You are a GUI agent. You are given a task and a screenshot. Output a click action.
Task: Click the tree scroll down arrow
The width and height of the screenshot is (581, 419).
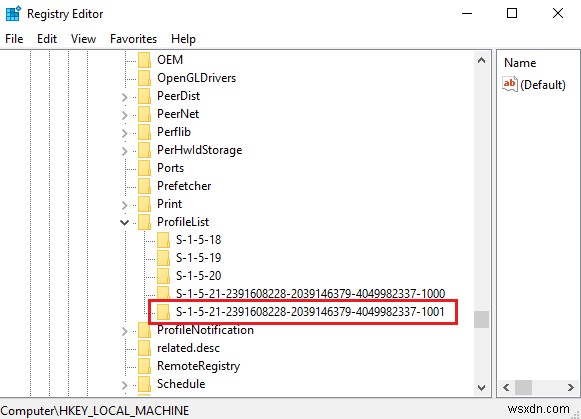tap(481, 388)
